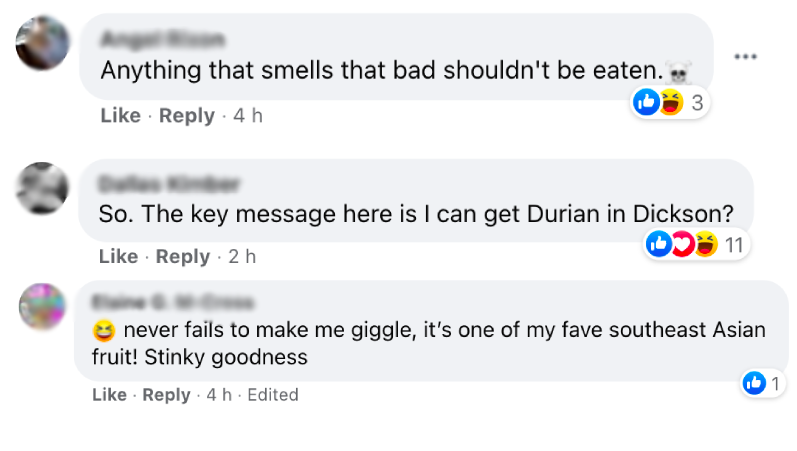Like the "never fails to make me giggle" comment
The height and width of the screenshot is (451, 797).
tap(109, 395)
